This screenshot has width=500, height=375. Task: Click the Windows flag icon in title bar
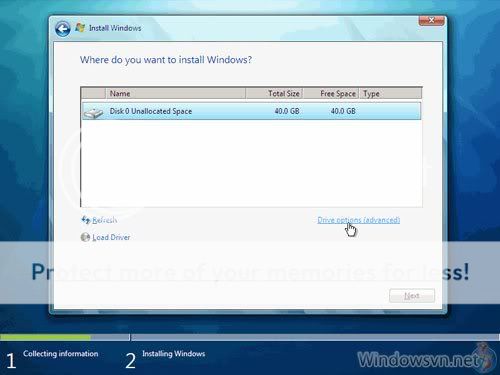coord(80,28)
